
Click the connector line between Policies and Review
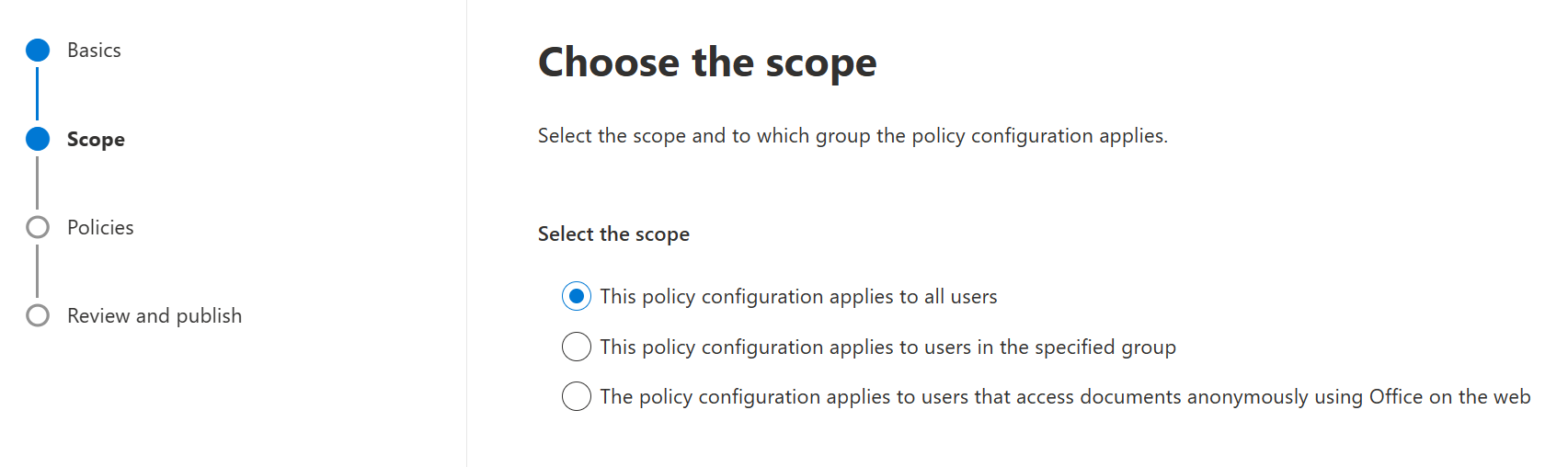click(x=37, y=271)
